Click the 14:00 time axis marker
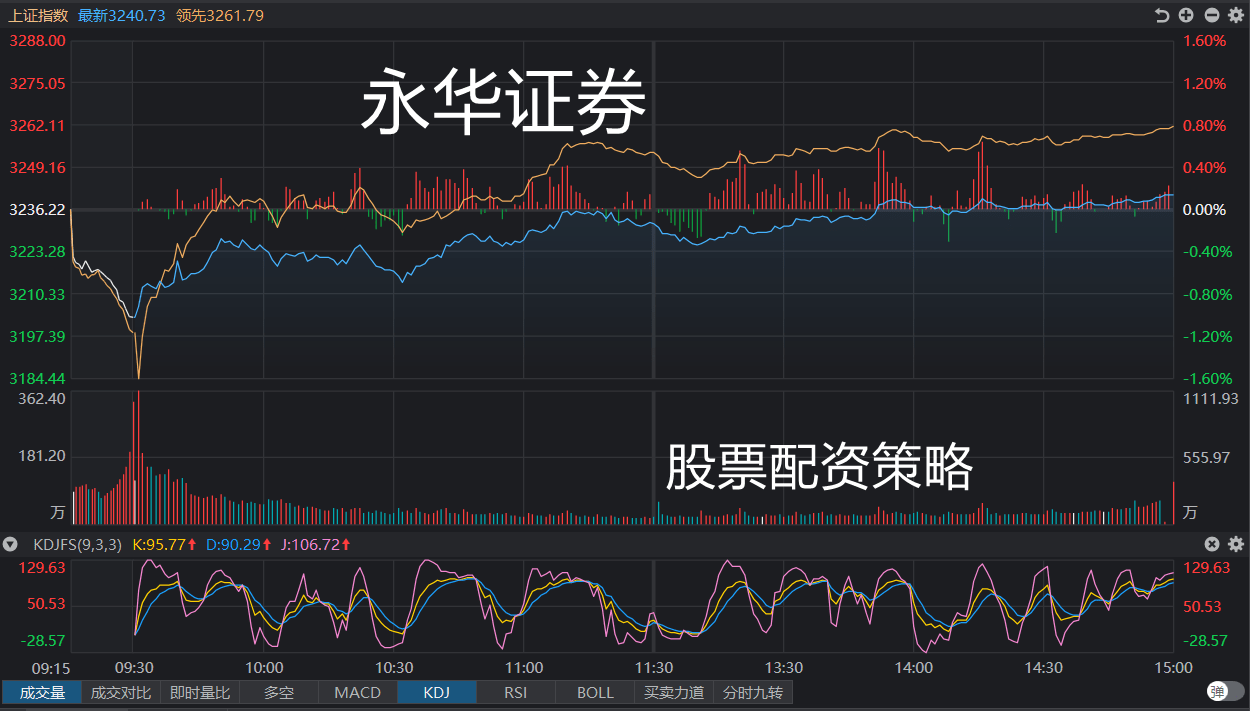This screenshot has height=711, width=1250. pyautogui.click(x=914, y=668)
